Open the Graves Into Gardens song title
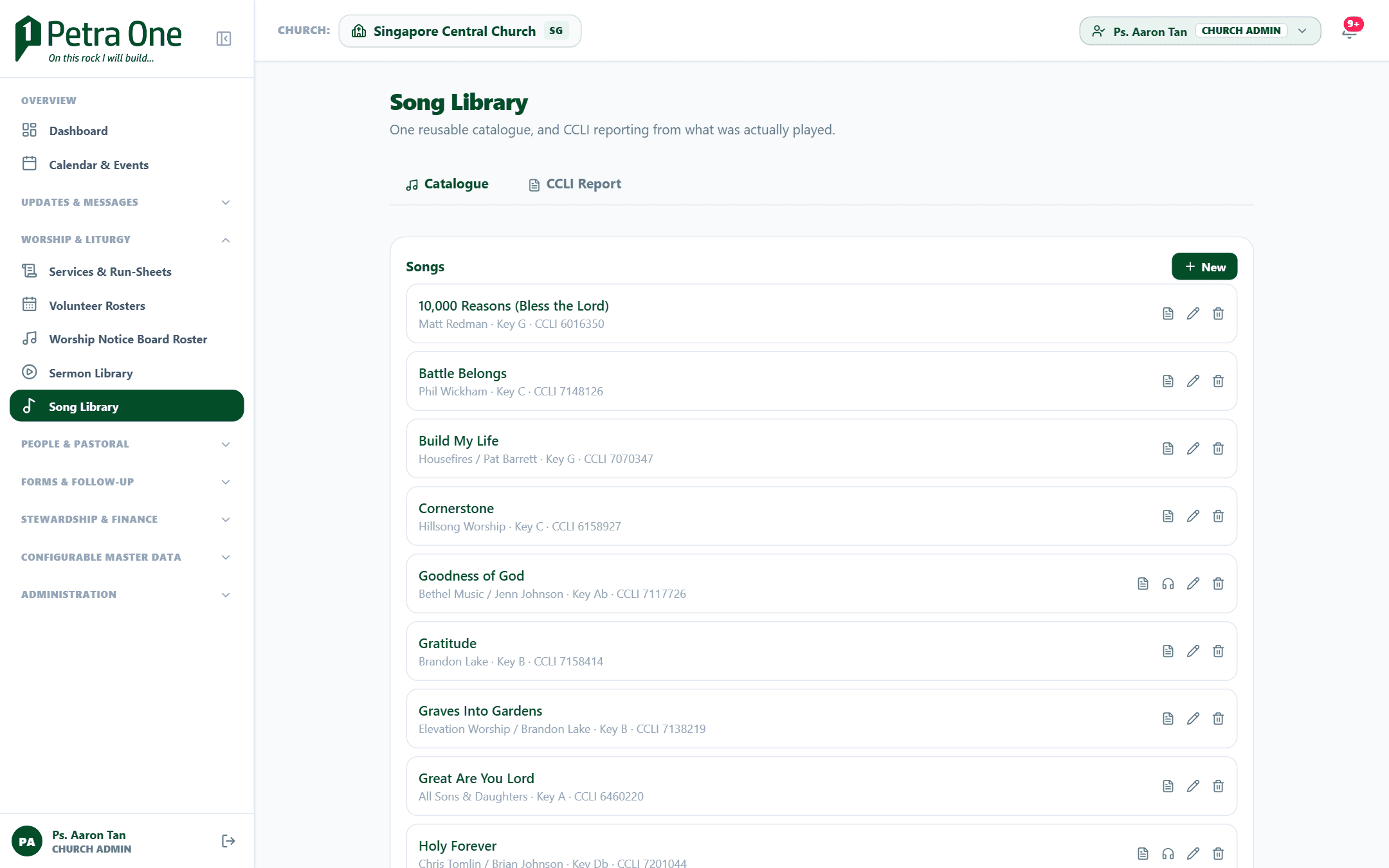1389x868 pixels. [480, 711]
